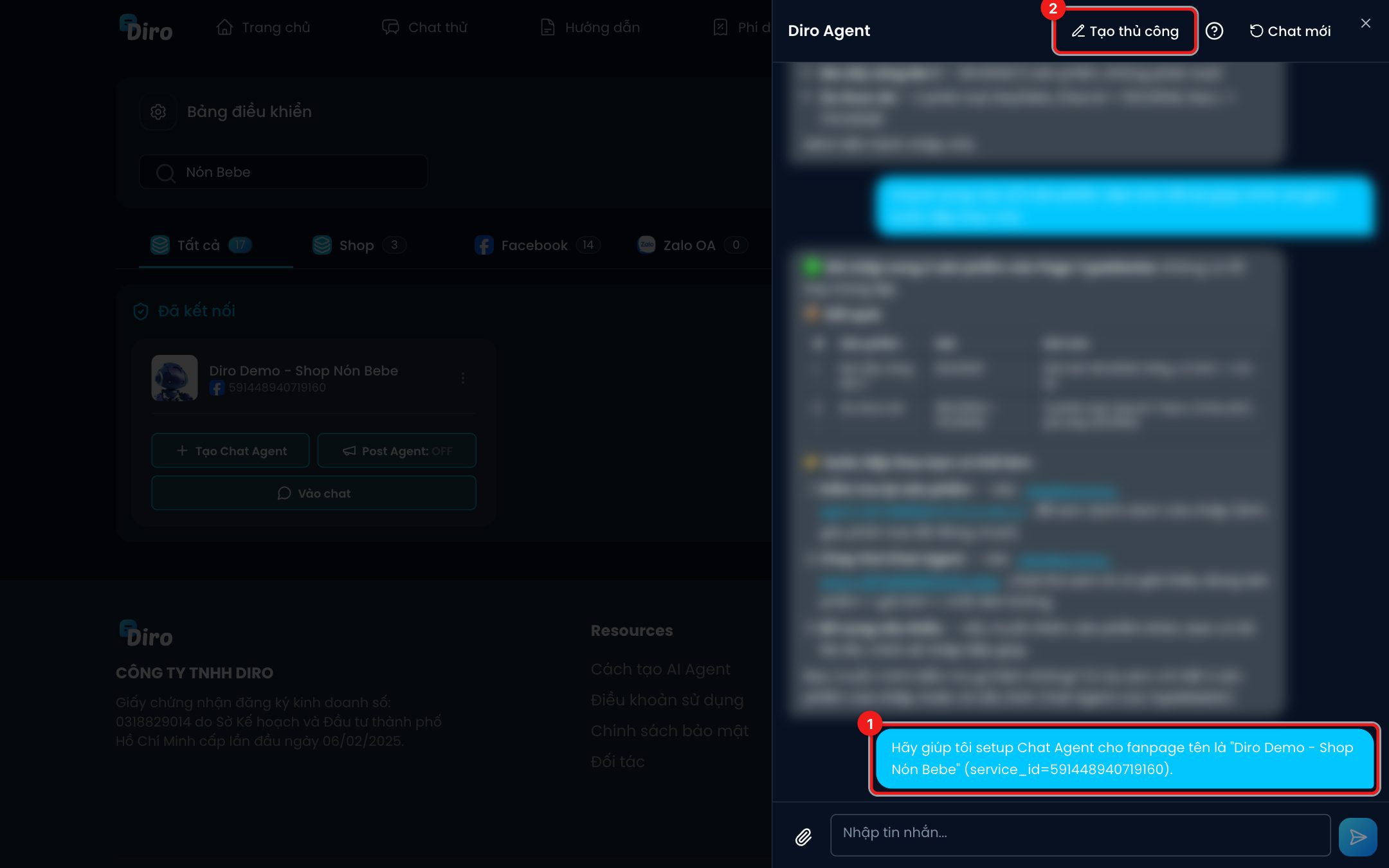Open Chat thử menu item
1389x868 pixels.
pos(424,28)
